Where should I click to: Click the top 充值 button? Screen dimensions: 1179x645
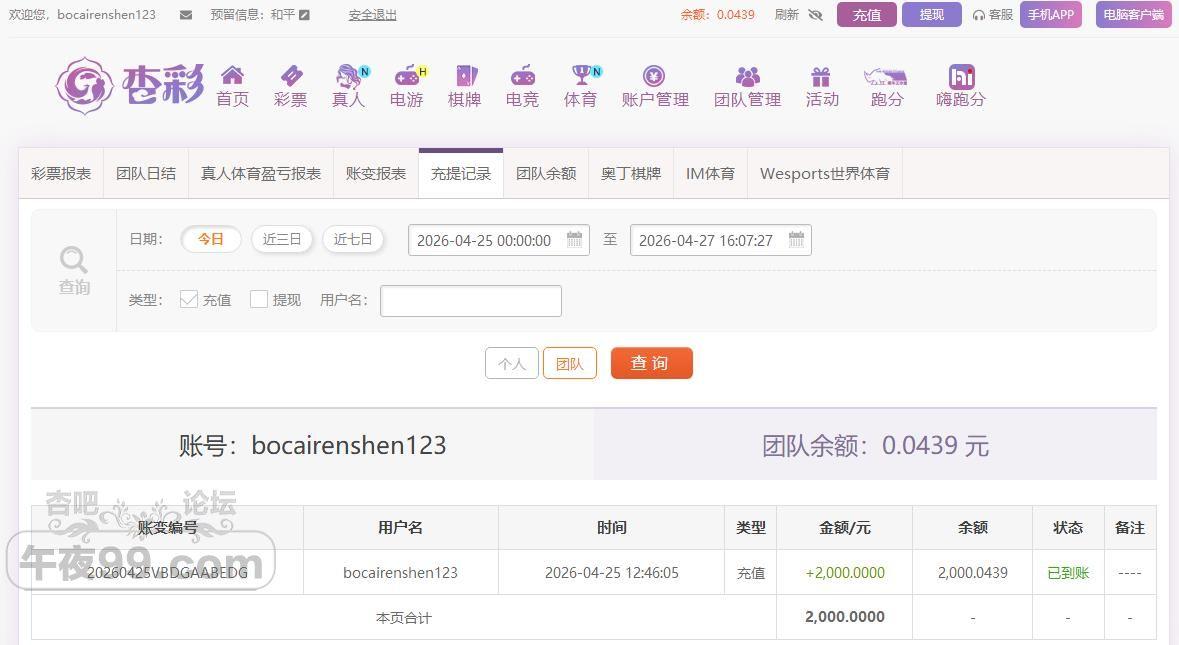866,15
